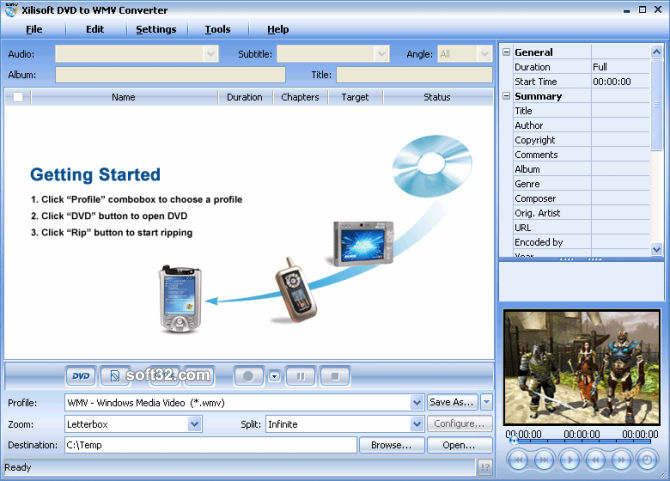Select the Start Time property row
The image size is (670, 481).
pyautogui.click(x=581, y=81)
